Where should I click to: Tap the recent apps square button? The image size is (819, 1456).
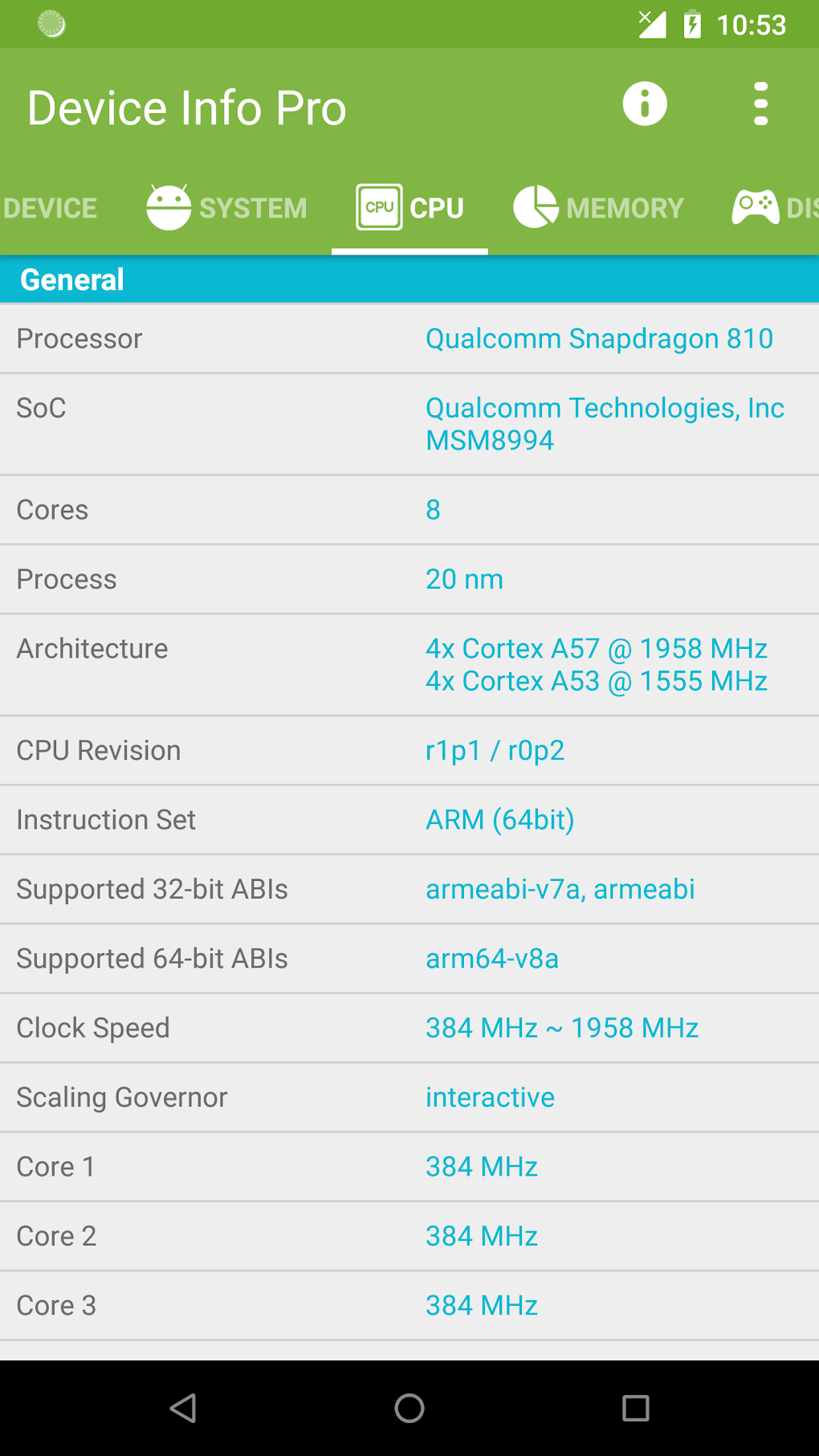click(635, 1408)
